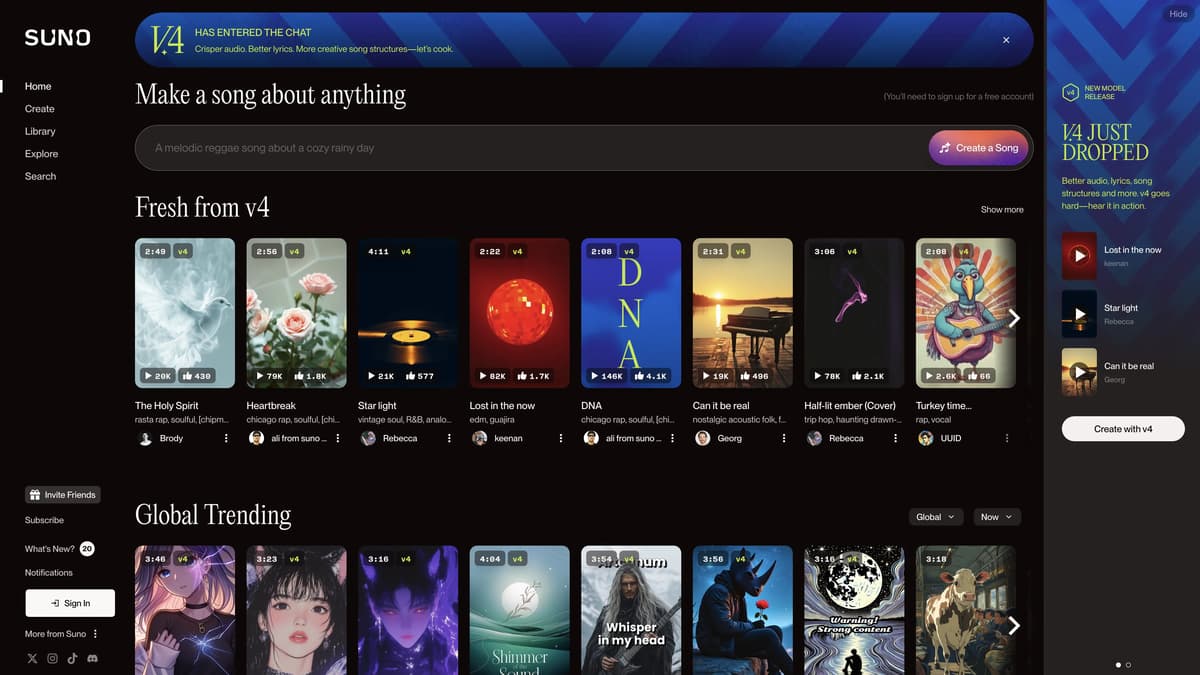Open Suno's TikTok icon in sidebar
Image resolution: width=1200 pixels, height=675 pixels.
click(73, 659)
